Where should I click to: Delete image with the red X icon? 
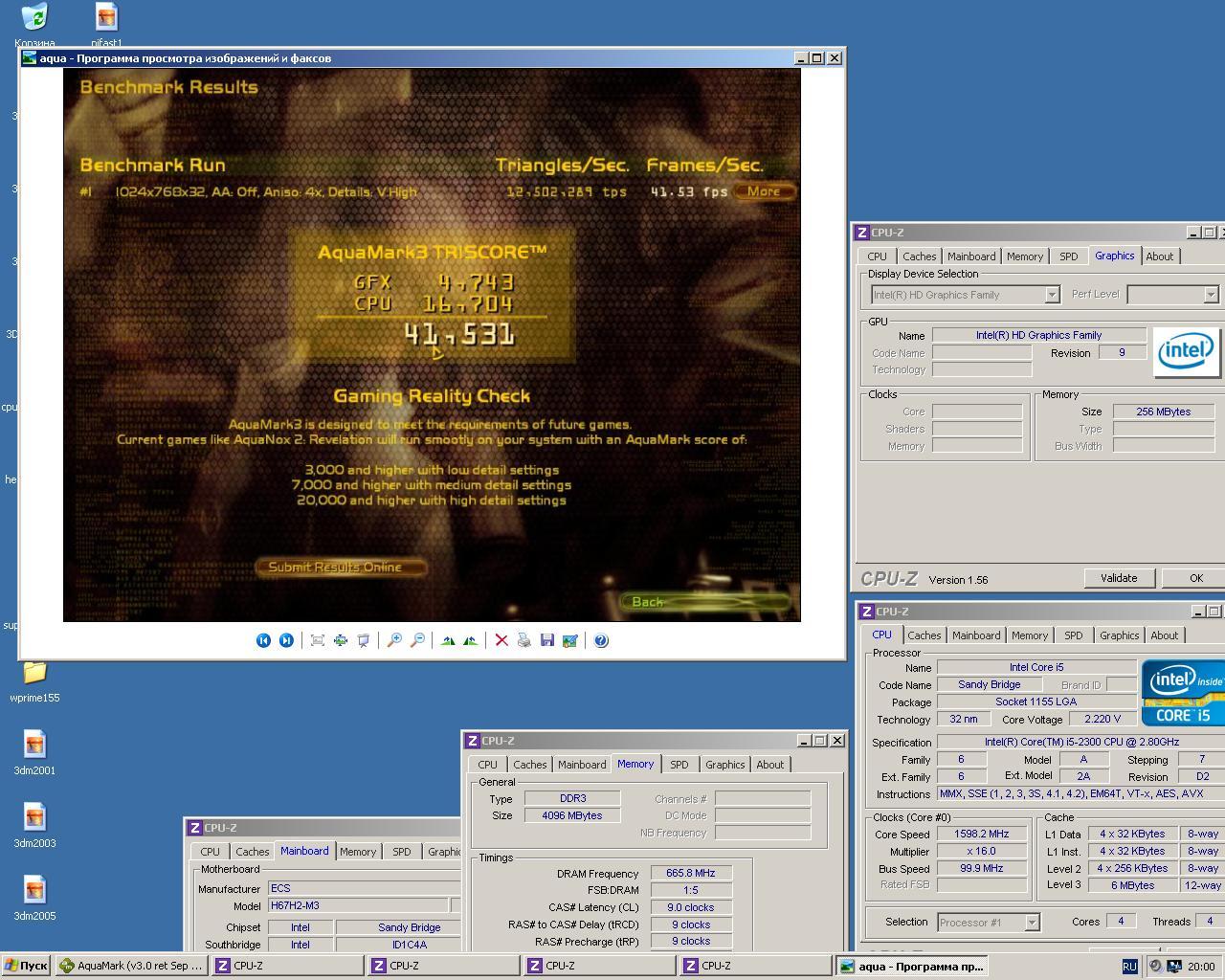(501, 640)
